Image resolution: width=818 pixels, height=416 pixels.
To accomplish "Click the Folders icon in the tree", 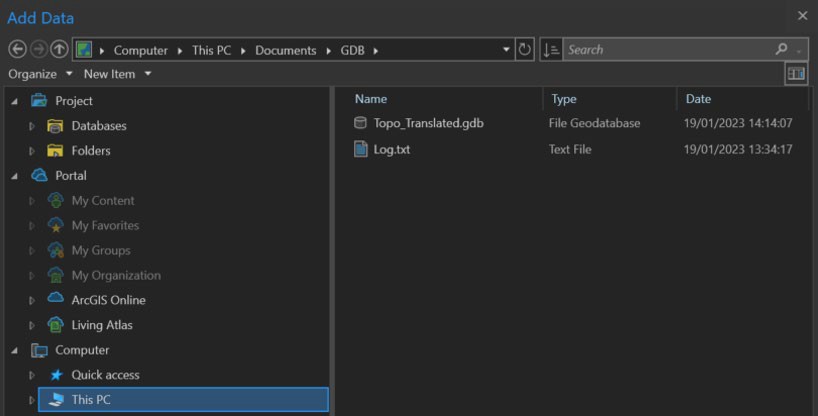I will tap(55, 150).
